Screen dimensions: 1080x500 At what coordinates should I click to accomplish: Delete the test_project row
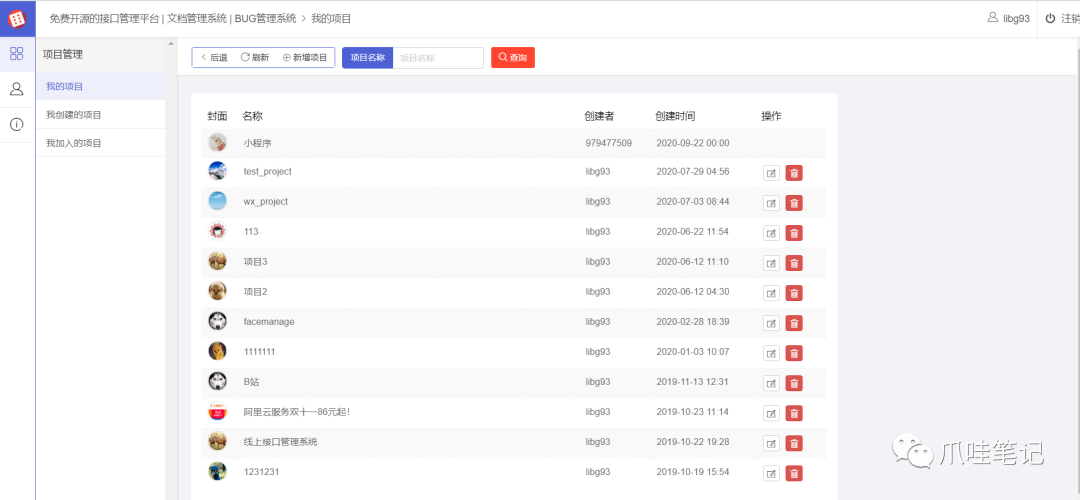(x=794, y=173)
